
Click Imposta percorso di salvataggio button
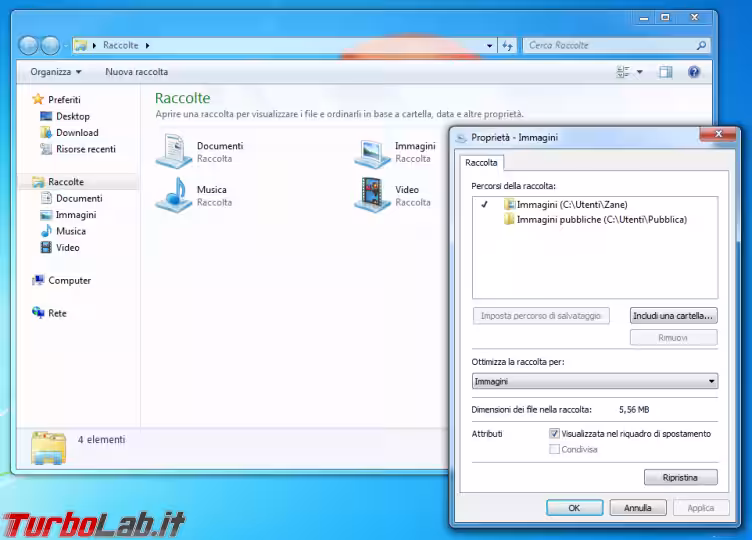pyautogui.click(x=541, y=316)
